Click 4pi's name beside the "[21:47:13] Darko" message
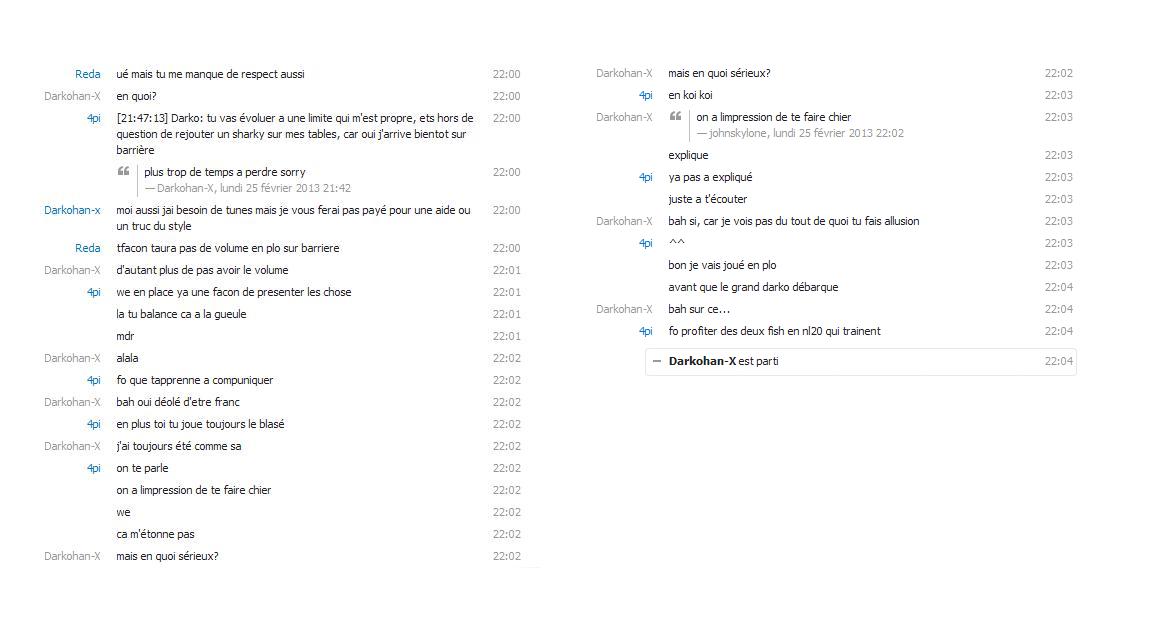1175x641 pixels. tap(94, 118)
